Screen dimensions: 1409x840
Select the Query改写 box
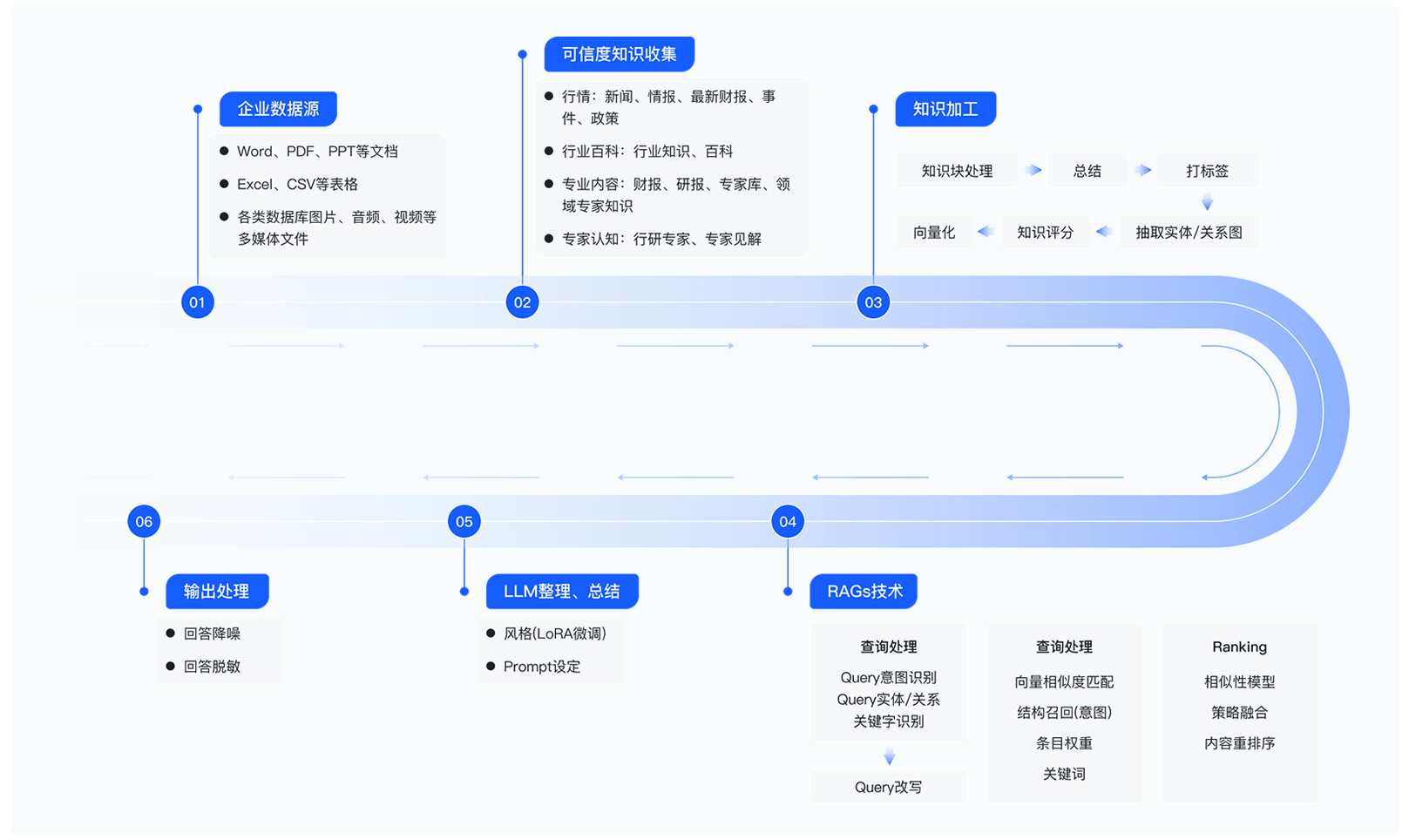coord(888,787)
